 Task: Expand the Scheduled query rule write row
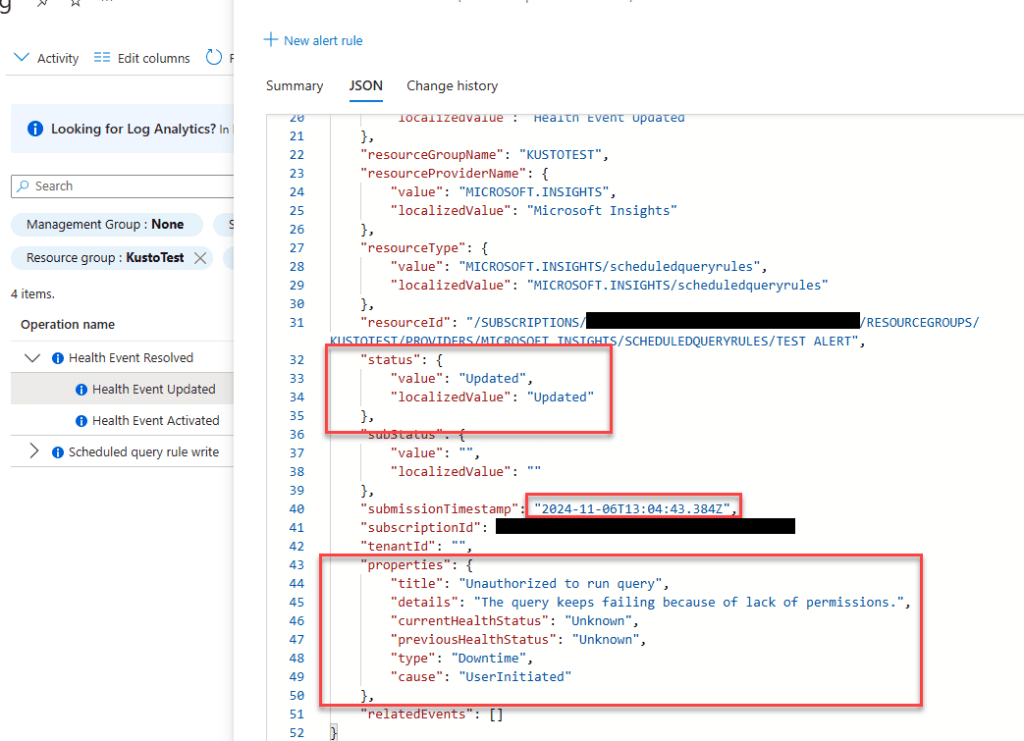(33, 452)
